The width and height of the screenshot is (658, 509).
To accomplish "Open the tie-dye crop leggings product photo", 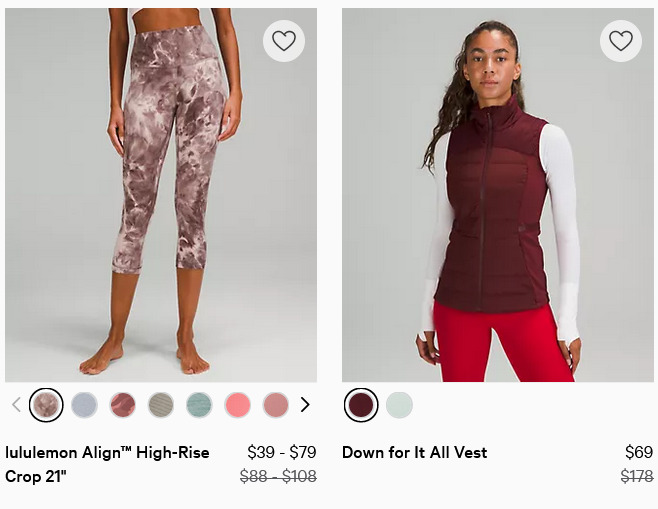I will (161, 195).
